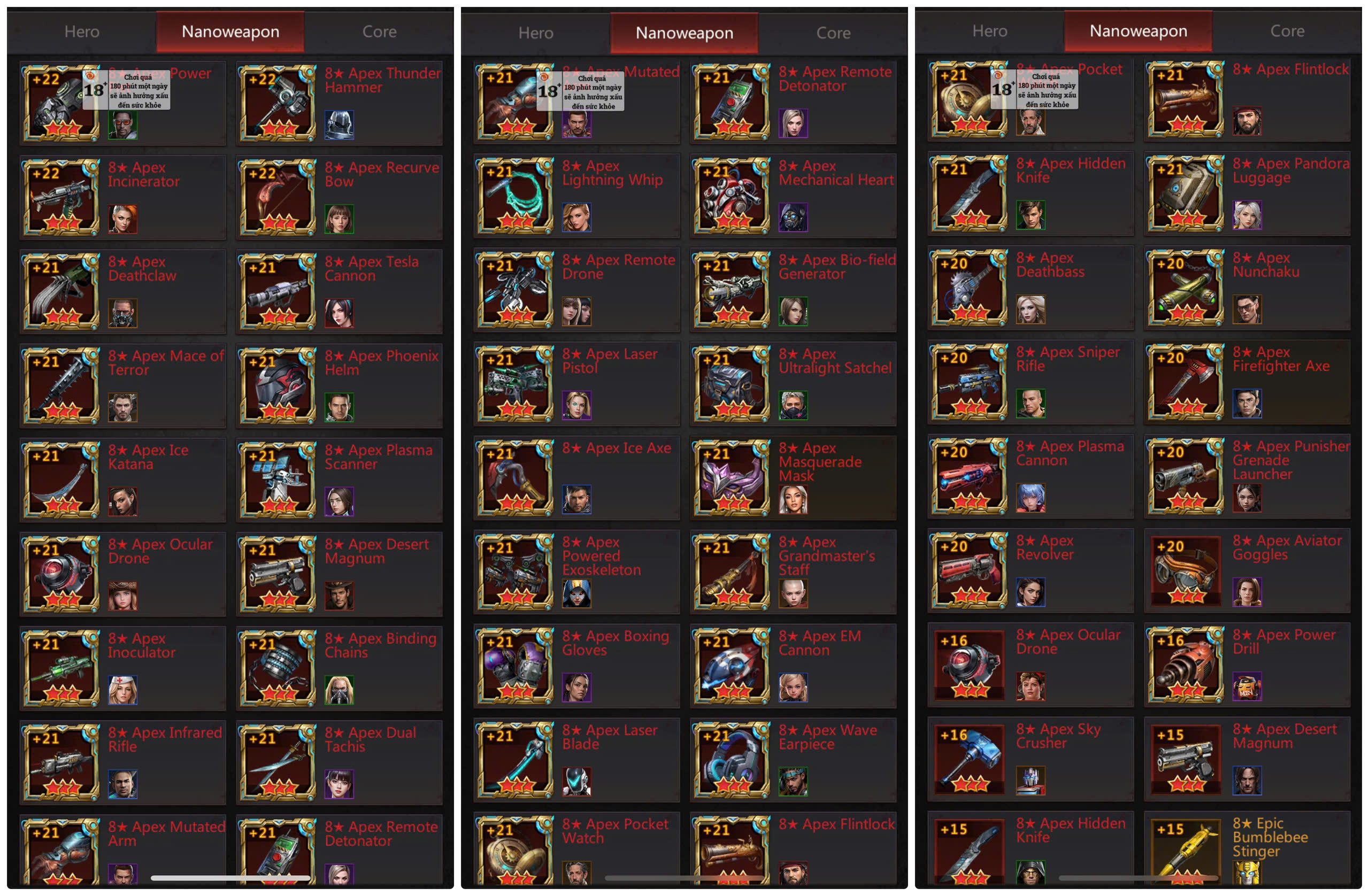This screenshot has width=1369, height=896.
Task: Tap the Apex Sky Crusher hammer icon
Action: click(970, 759)
